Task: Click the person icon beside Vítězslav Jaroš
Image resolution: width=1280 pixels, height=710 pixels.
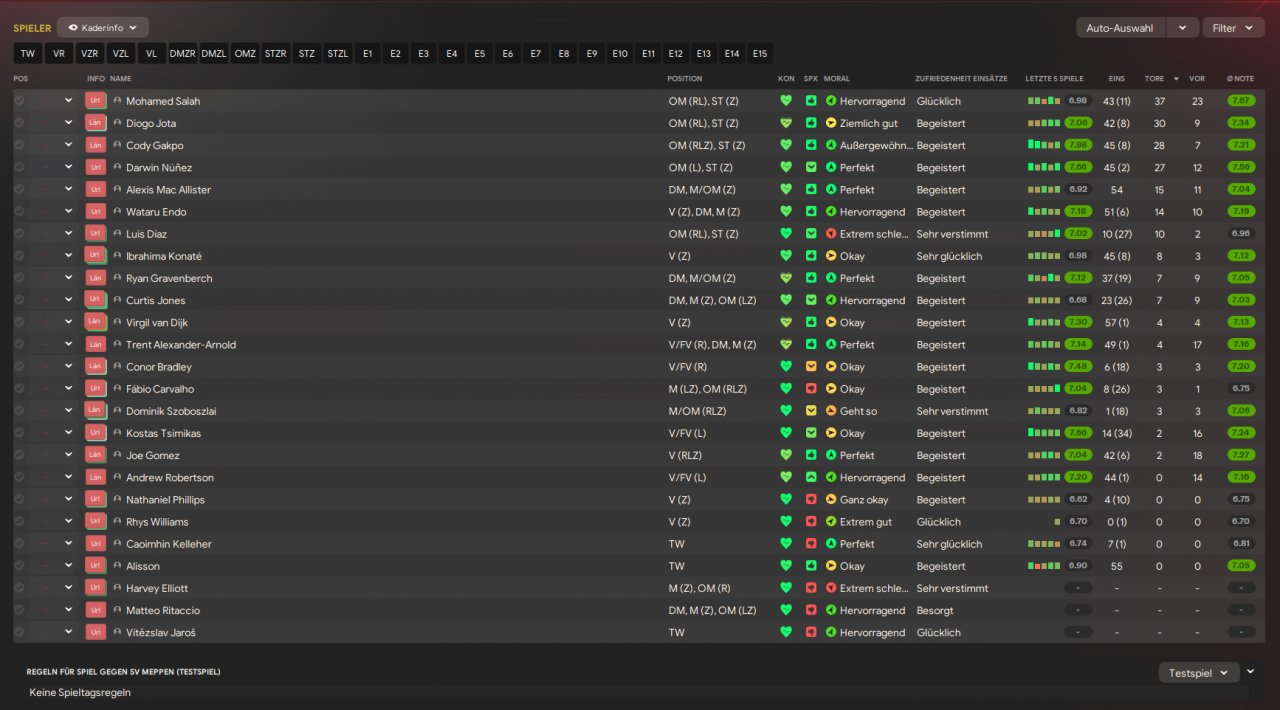Action: [117, 632]
